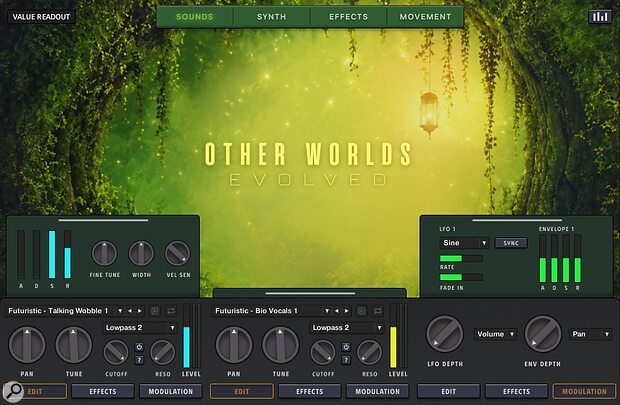
Task: Collapse the left ADSR panel via its handle bar
Action: pyautogui.click(x=103, y=220)
